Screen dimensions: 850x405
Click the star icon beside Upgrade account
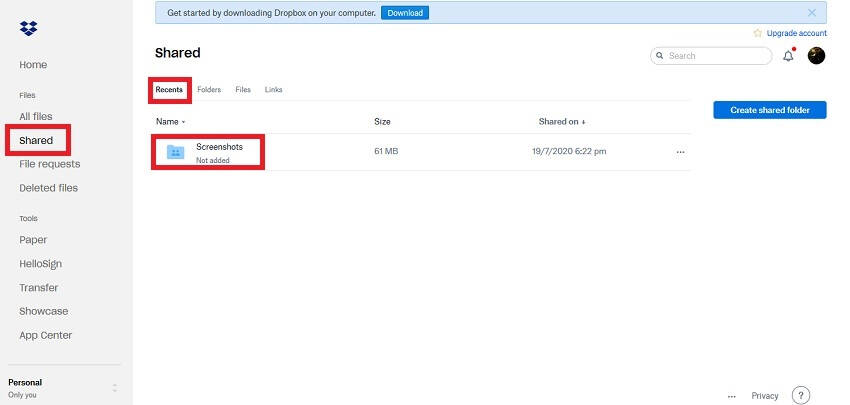coord(758,33)
